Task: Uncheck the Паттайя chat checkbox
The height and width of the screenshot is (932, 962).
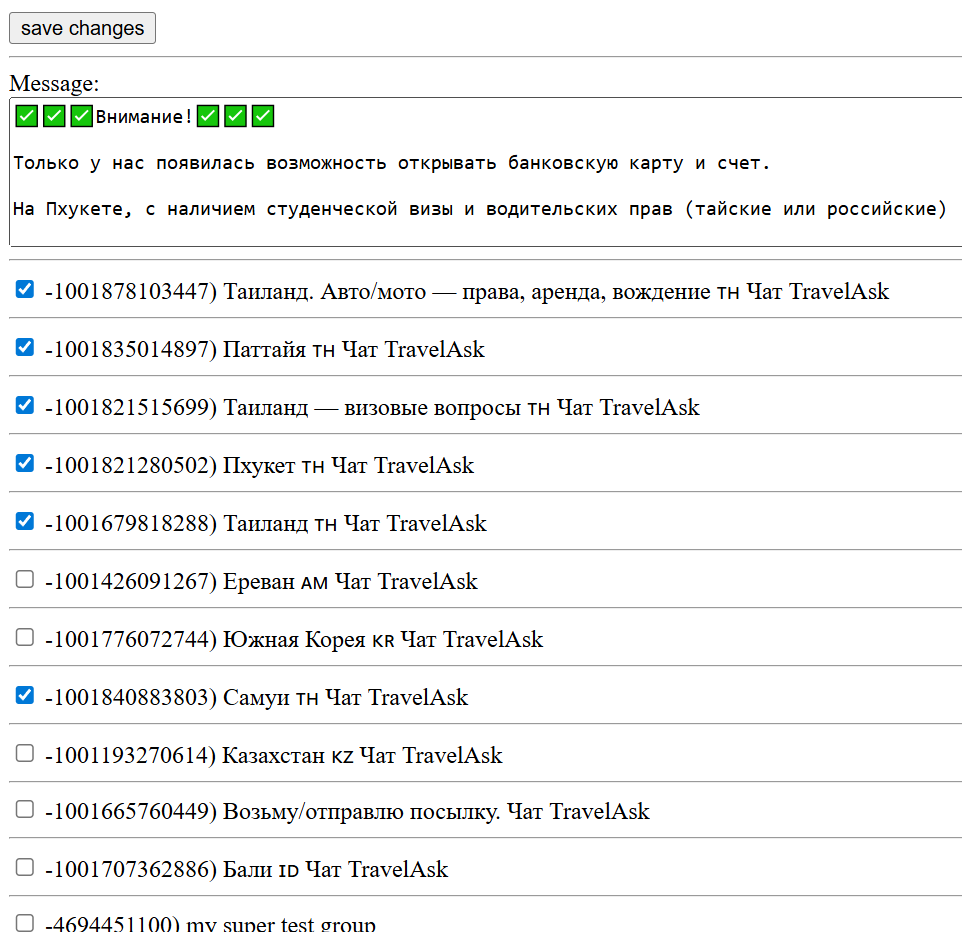Action: [25, 348]
